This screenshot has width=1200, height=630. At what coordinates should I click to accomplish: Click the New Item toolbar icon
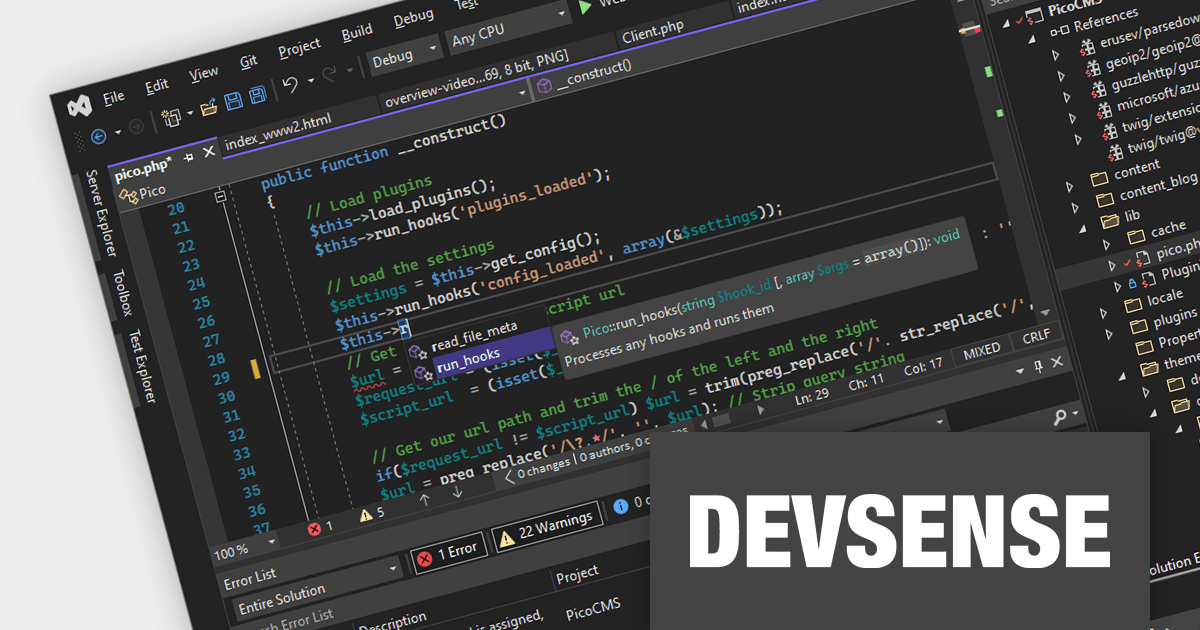point(171,115)
